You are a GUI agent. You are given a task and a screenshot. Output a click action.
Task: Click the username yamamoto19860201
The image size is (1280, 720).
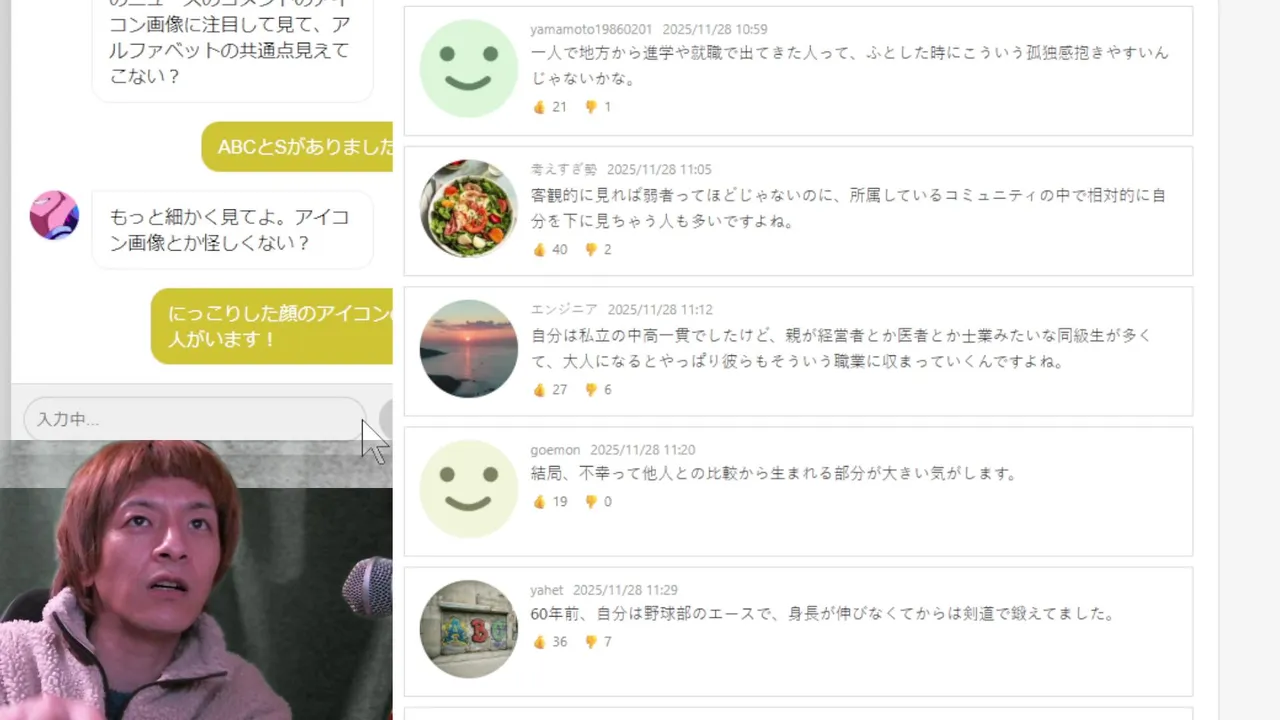(x=591, y=30)
